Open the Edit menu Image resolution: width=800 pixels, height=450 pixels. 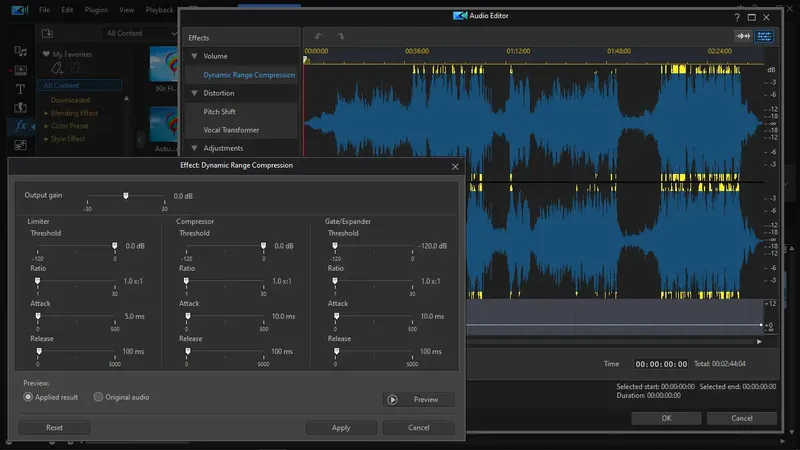[x=67, y=10]
